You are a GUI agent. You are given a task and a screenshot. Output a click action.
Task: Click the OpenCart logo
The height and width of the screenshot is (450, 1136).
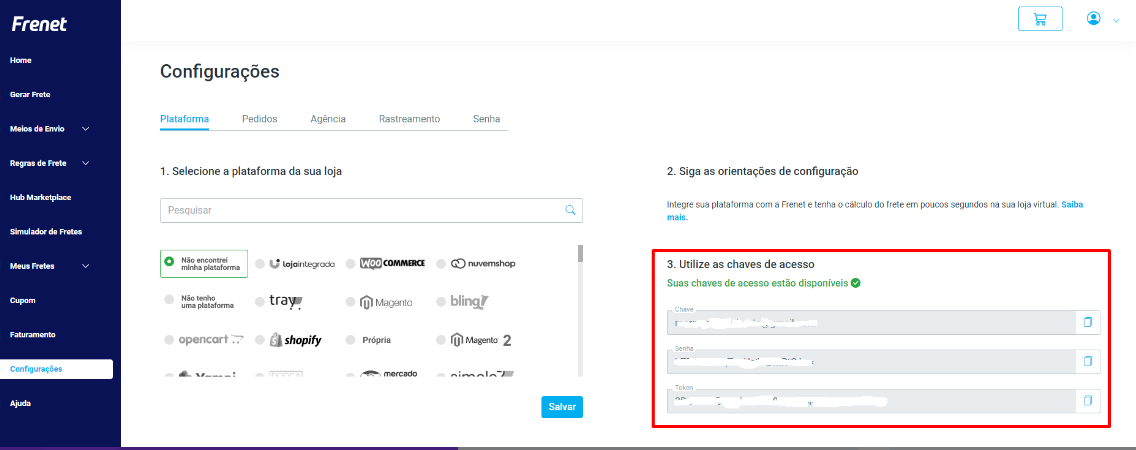click(212, 340)
